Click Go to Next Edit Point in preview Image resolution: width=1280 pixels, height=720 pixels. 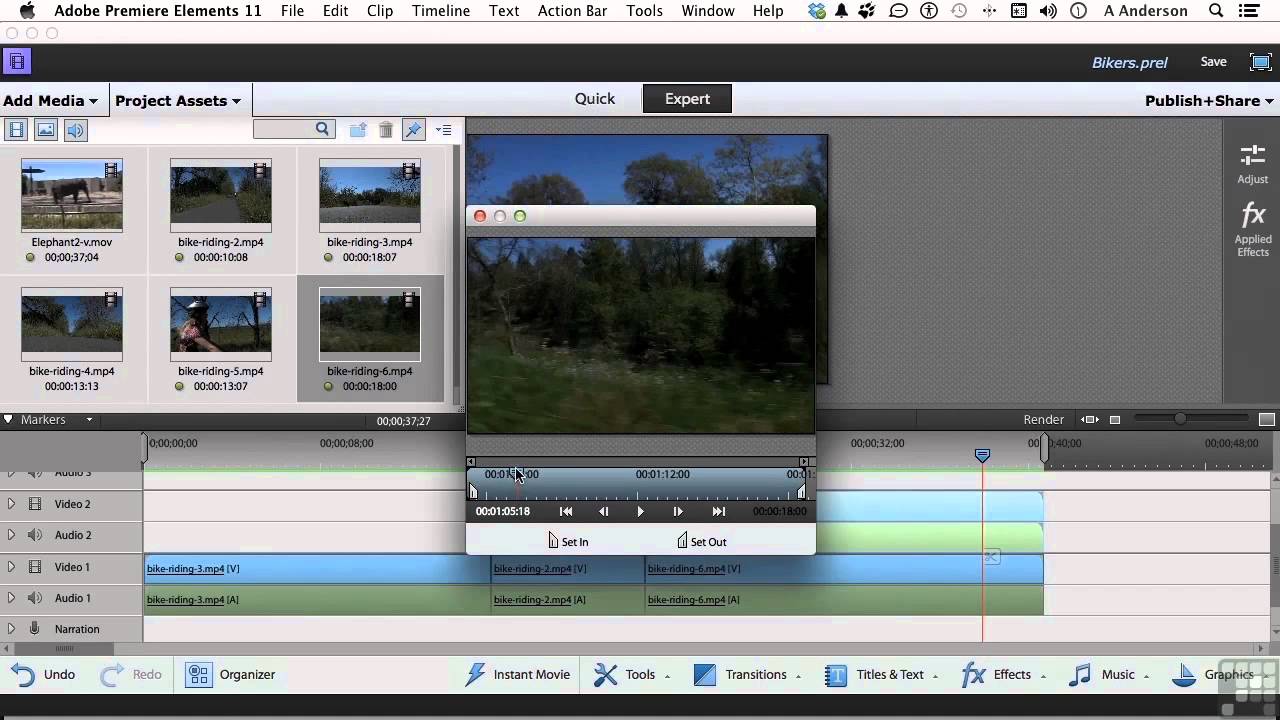click(x=718, y=511)
